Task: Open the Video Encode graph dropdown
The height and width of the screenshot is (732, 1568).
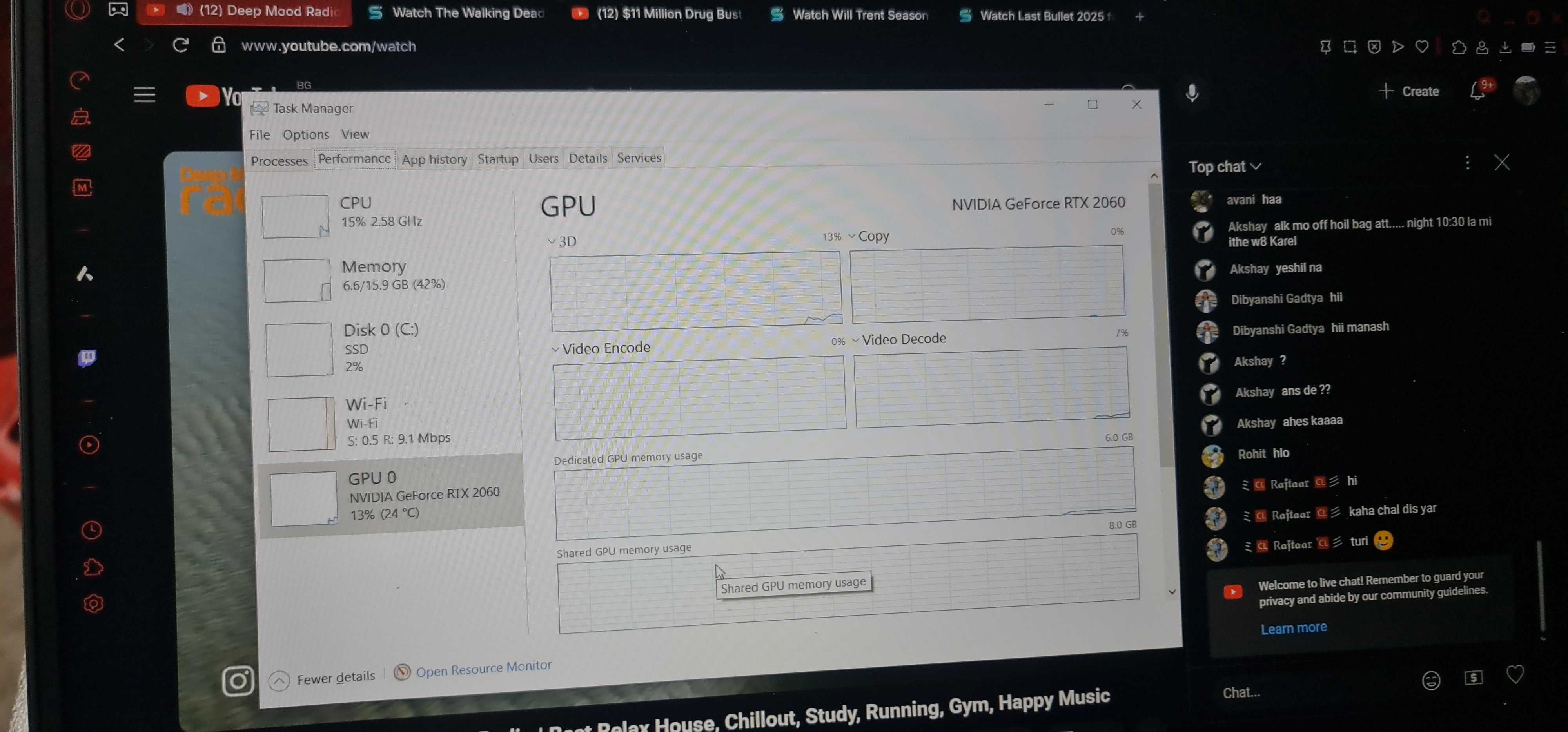Action: pyautogui.click(x=555, y=349)
